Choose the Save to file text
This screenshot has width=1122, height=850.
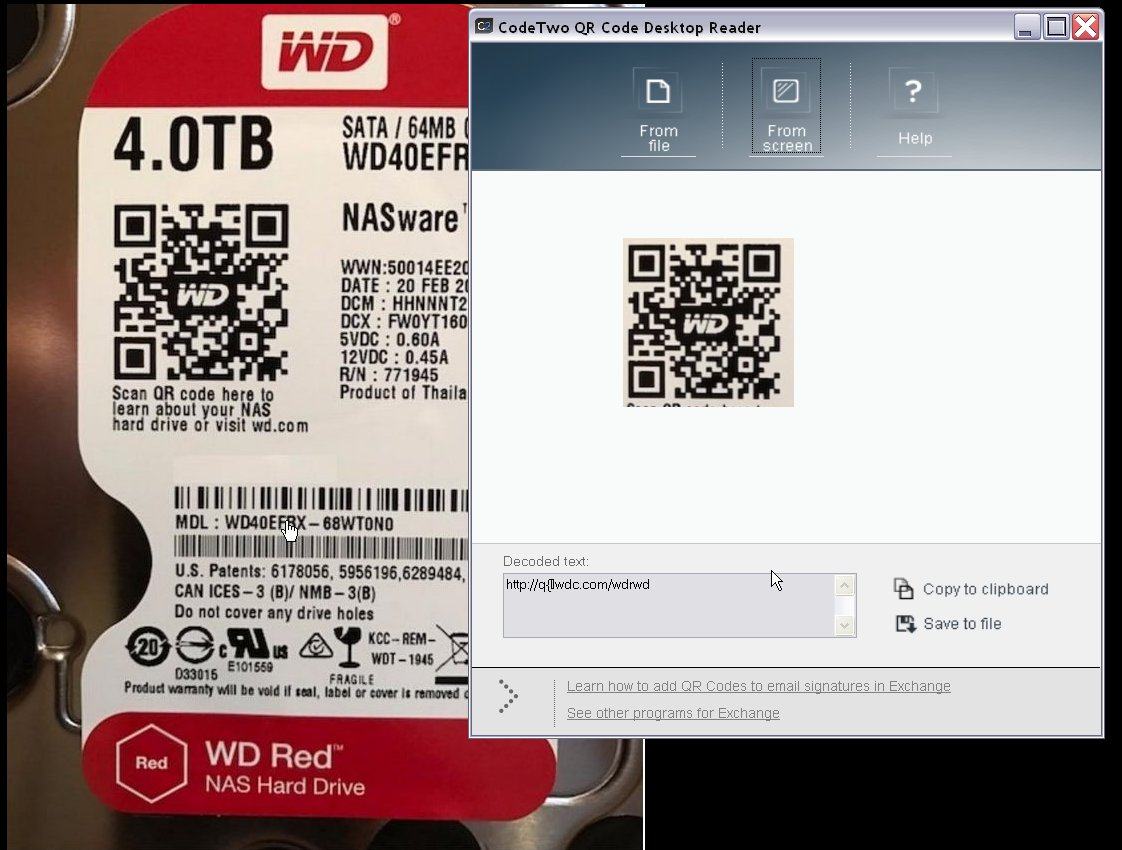(962, 624)
